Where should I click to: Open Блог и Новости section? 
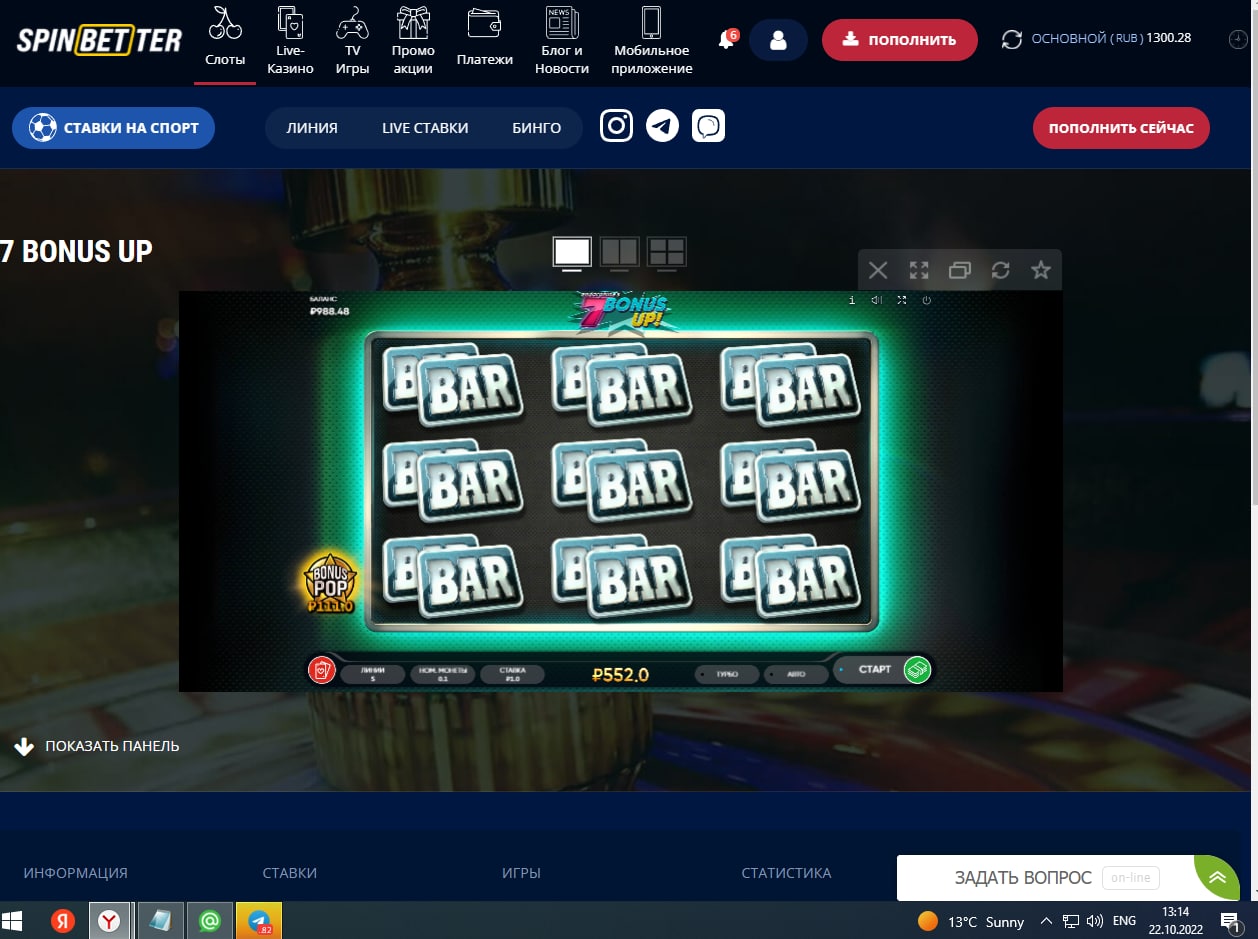[561, 41]
